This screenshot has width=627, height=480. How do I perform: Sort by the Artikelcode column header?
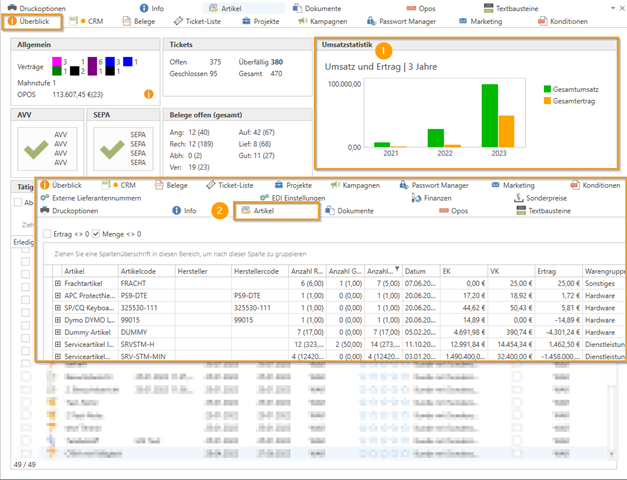pyautogui.click(x=140, y=270)
